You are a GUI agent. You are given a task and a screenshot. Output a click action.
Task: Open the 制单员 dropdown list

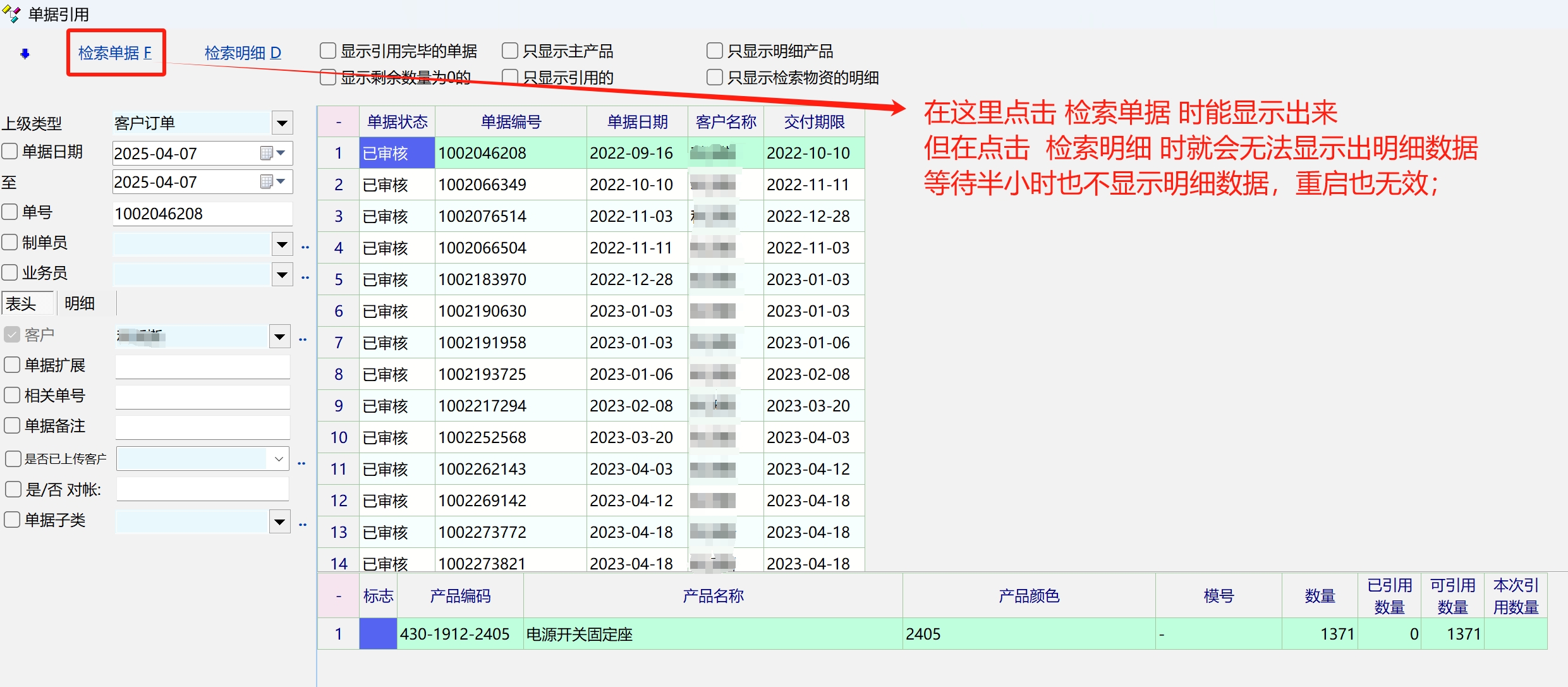point(282,244)
